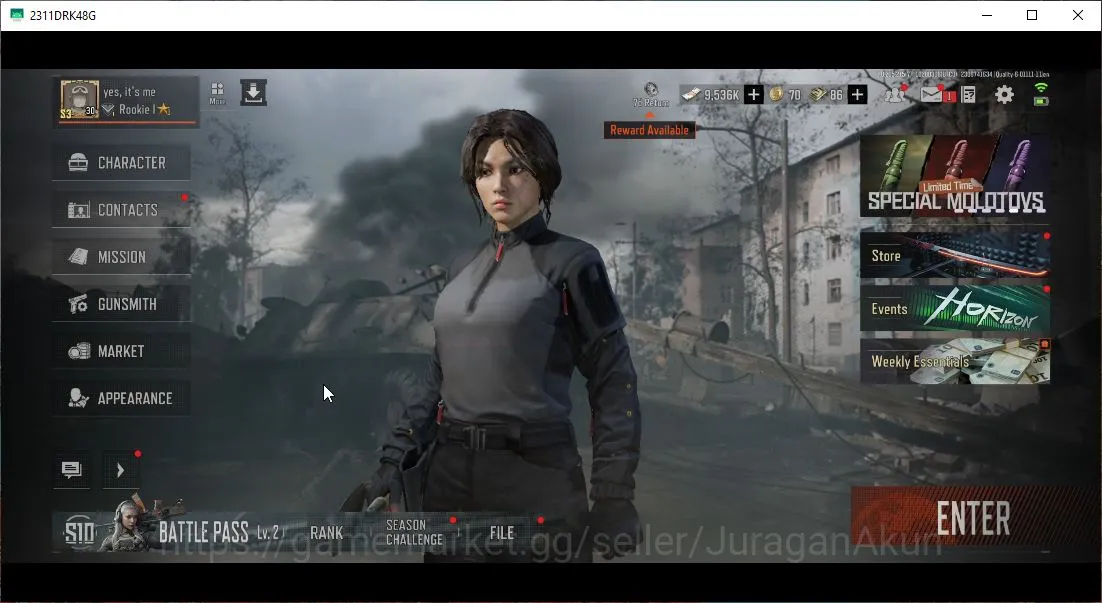Open the task checklist icon
1102x603 pixels.
tap(968, 94)
